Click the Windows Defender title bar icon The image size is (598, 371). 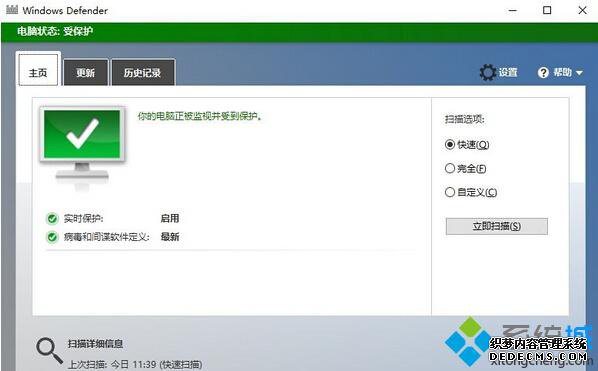tap(12, 10)
